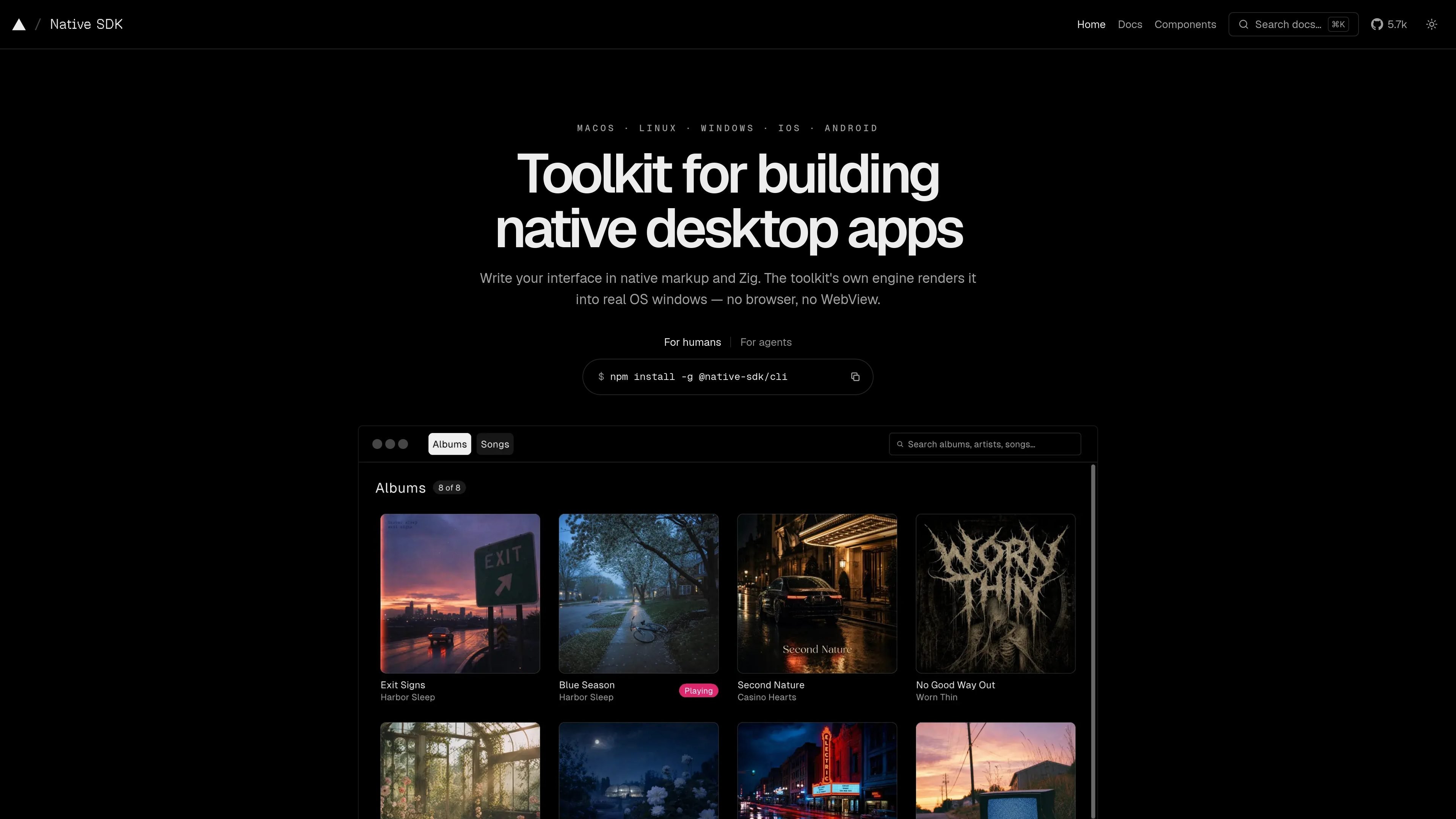Click the pink Playing badge
This screenshot has width=1456, height=819.
click(x=698, y=691)
